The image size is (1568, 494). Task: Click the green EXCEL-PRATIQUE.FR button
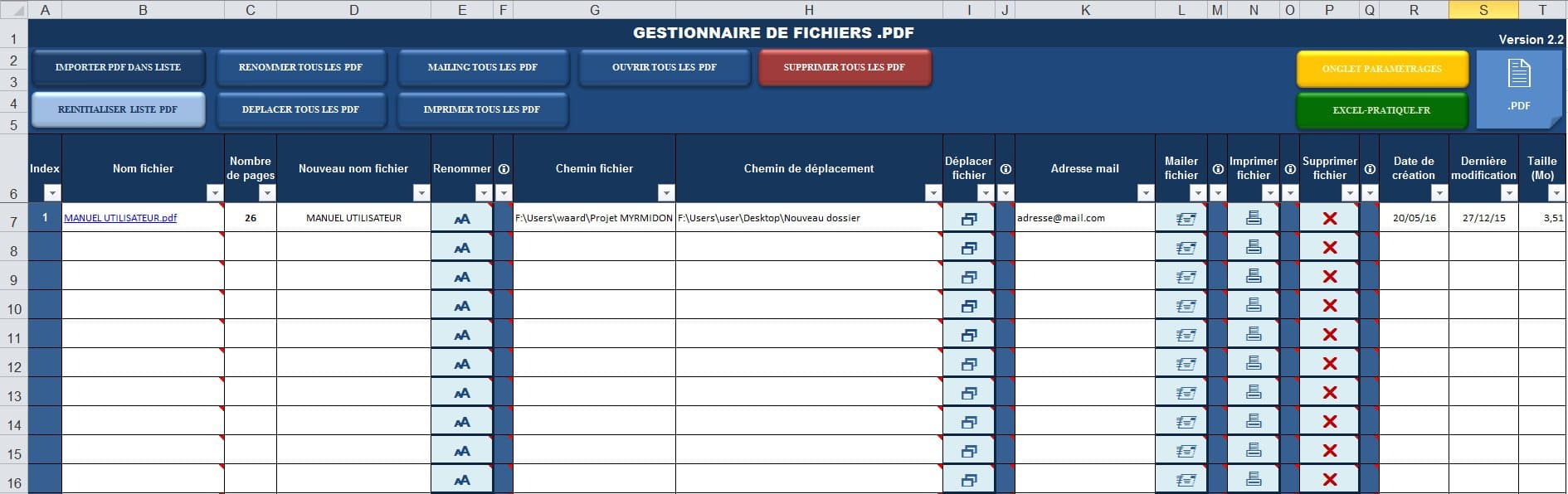(1381, 110)
